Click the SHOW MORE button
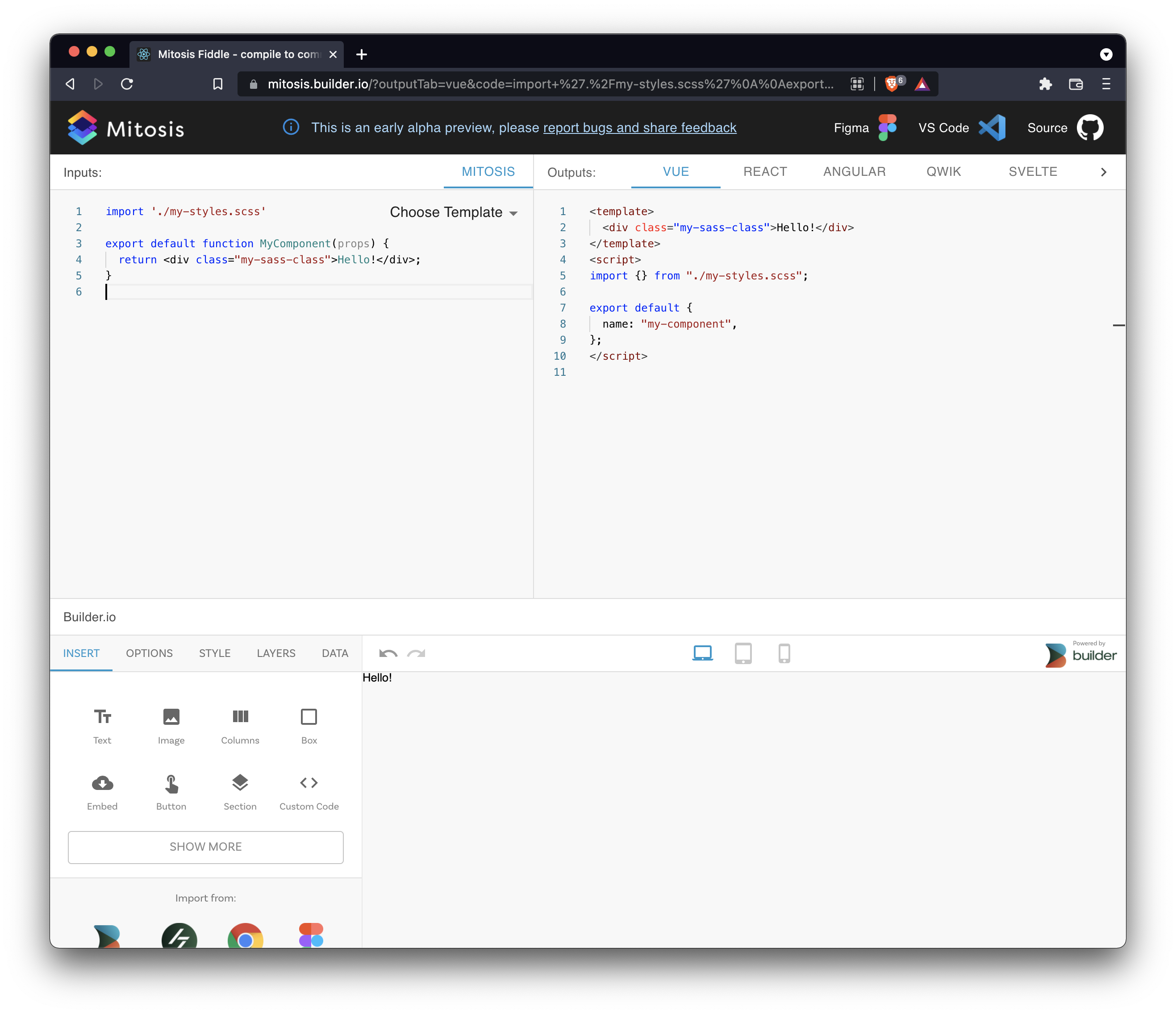Image resolution: width=1176 pixels, height=1014 pixels. (x=205, y=847)
